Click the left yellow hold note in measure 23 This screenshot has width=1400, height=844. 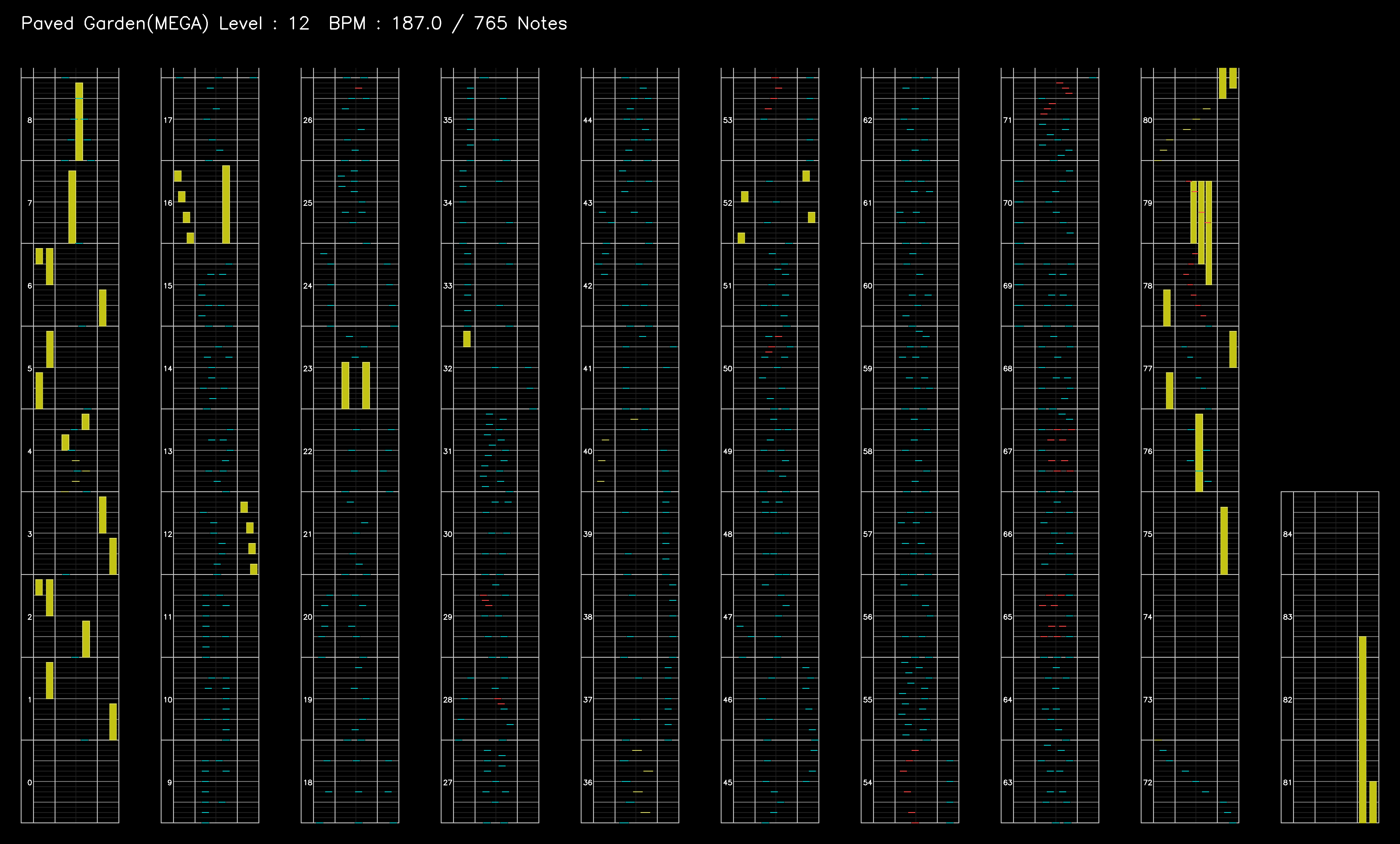(346, 385)
